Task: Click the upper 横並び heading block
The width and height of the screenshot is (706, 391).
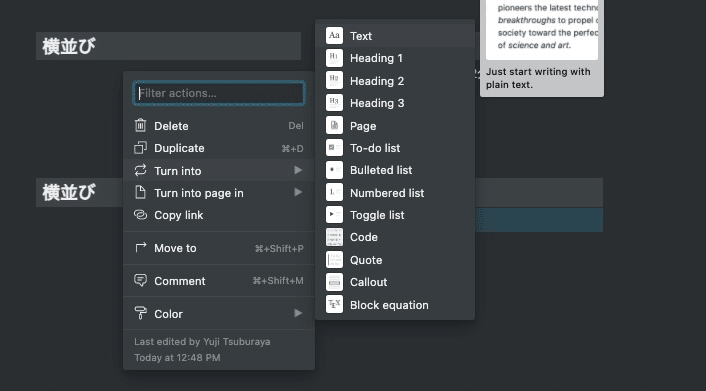Action: [x=168, y=46]
